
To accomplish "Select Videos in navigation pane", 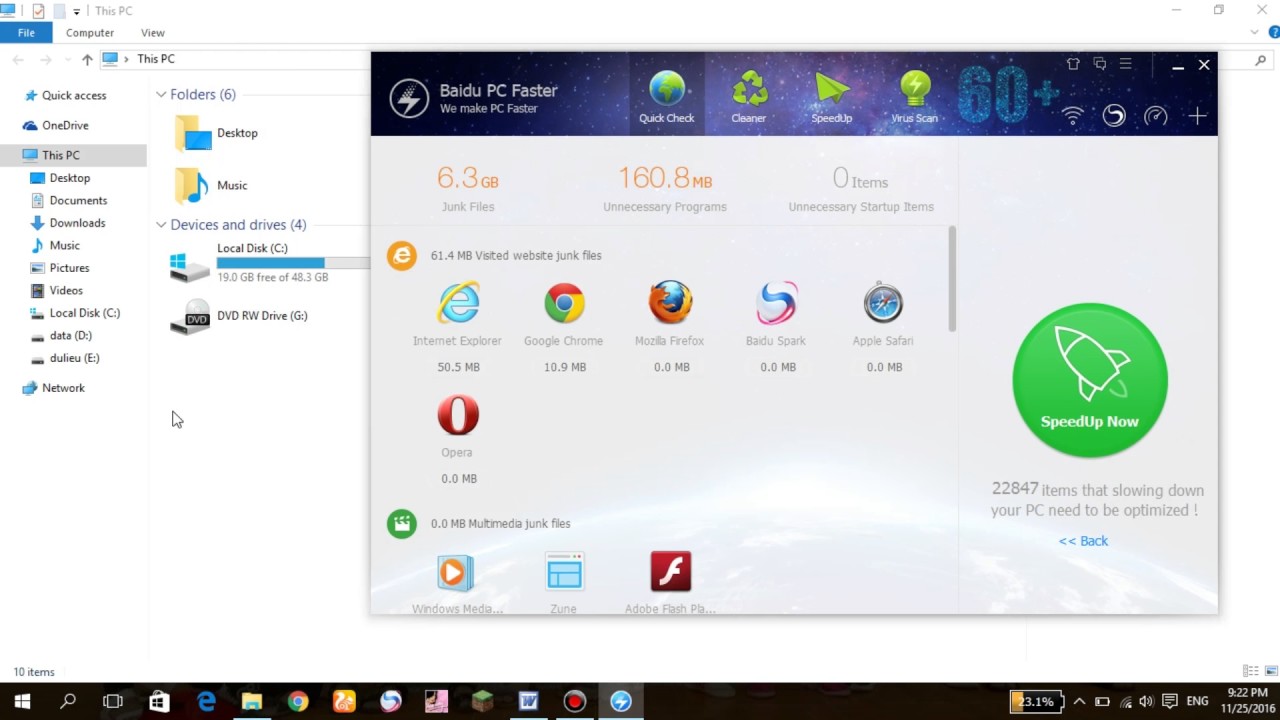I will (x=66, y=290).
